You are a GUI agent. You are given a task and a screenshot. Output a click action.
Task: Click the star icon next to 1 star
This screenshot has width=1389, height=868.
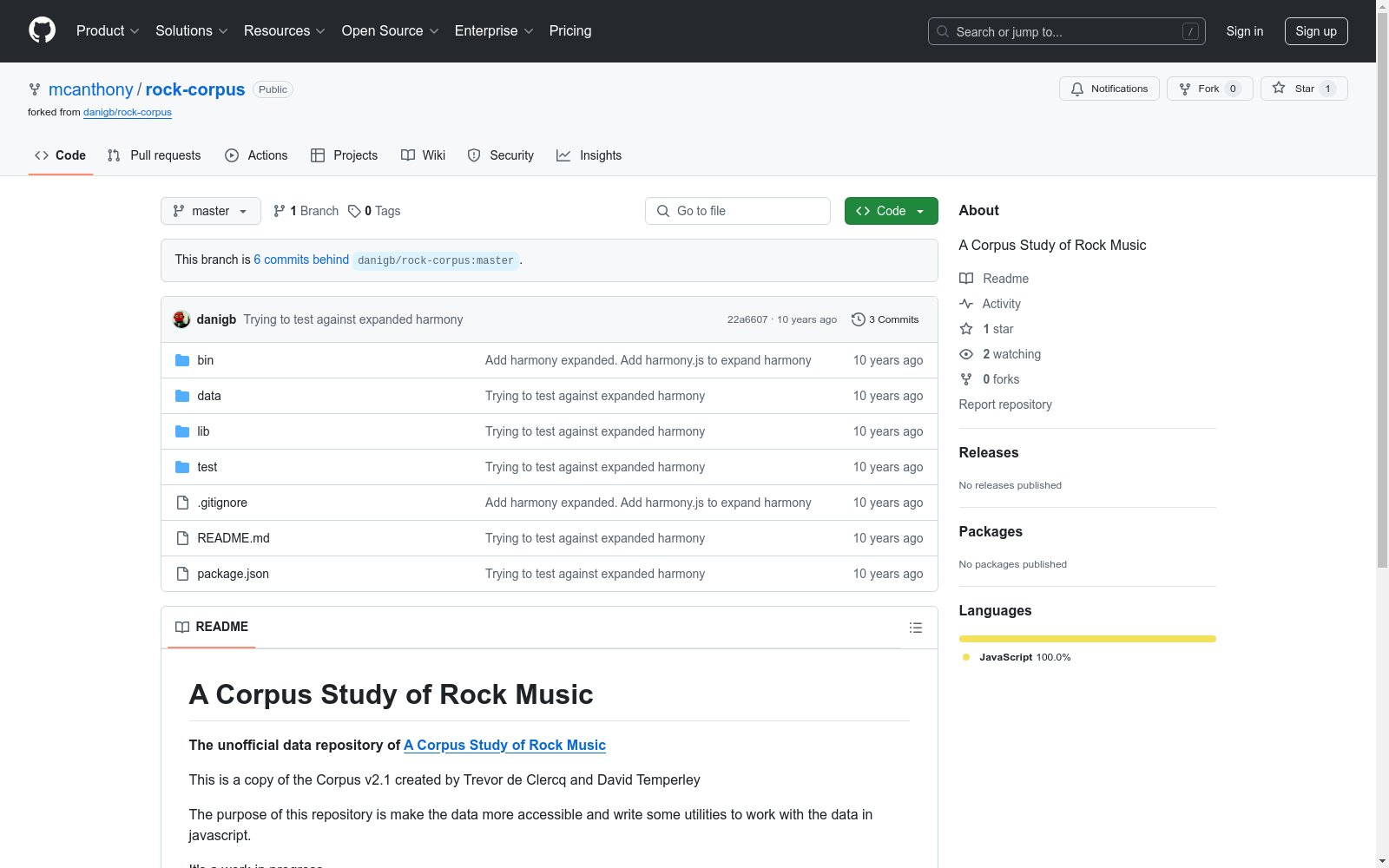966,329
